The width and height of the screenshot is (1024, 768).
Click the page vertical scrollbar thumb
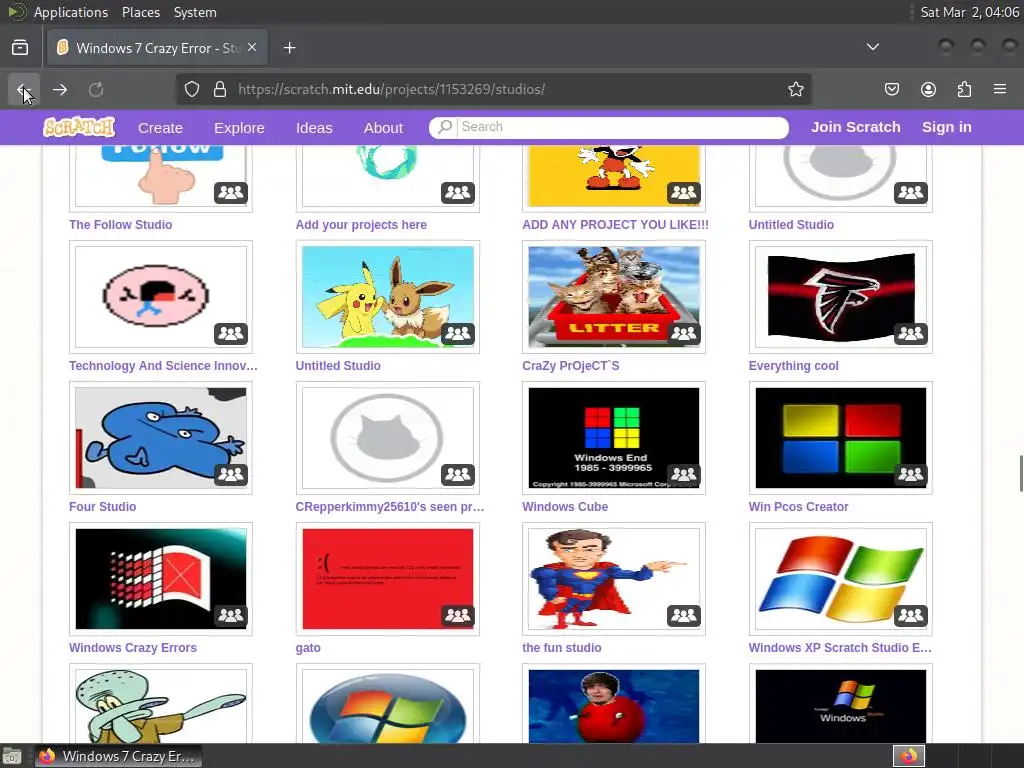(1020, 473)
